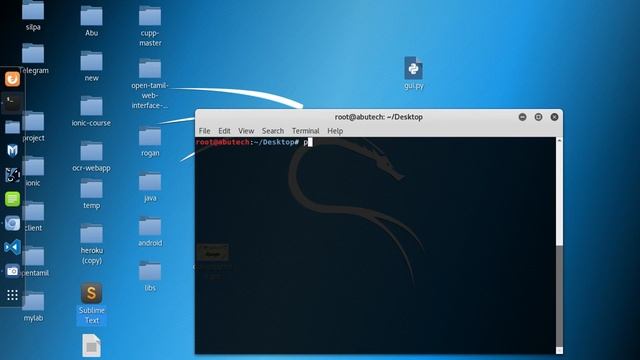Click the Terminal icon in dock
Image resolution: width=640 pixels, height=360 pixels.
[x=12, y=102]
